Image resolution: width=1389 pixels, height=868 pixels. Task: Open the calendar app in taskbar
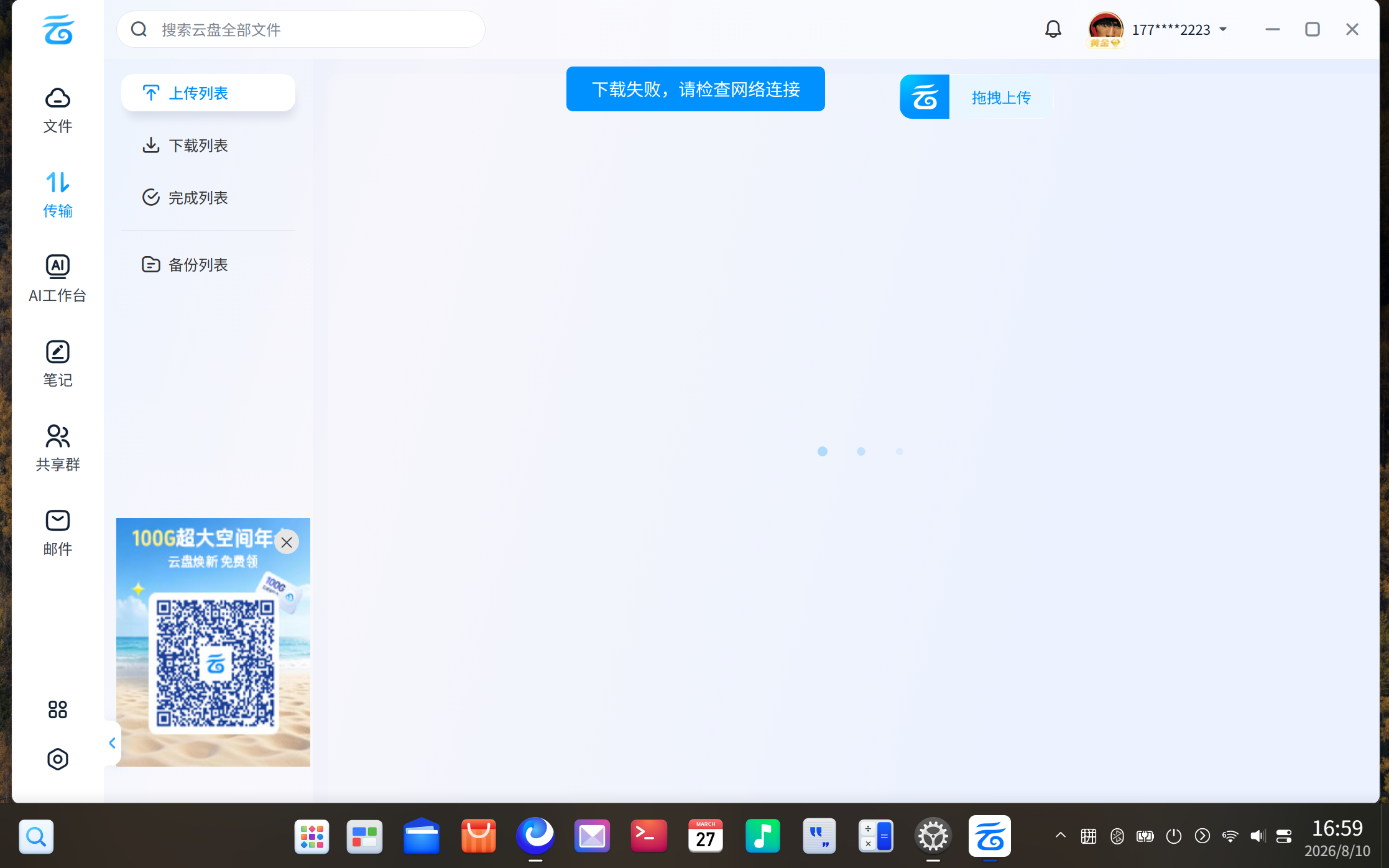[706, 836]
